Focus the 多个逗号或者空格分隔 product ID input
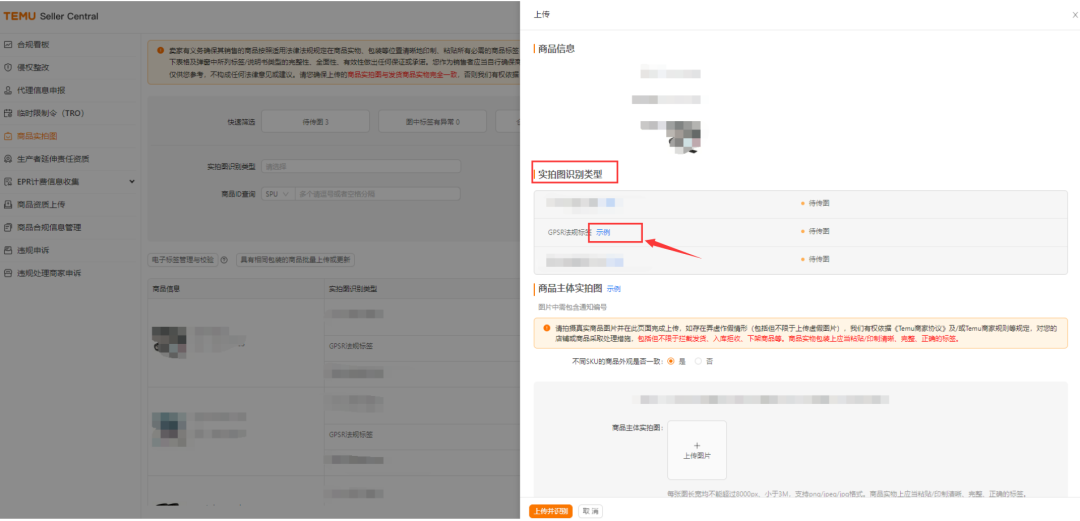This screenshot has height=521, width=1080. point(377,194)
